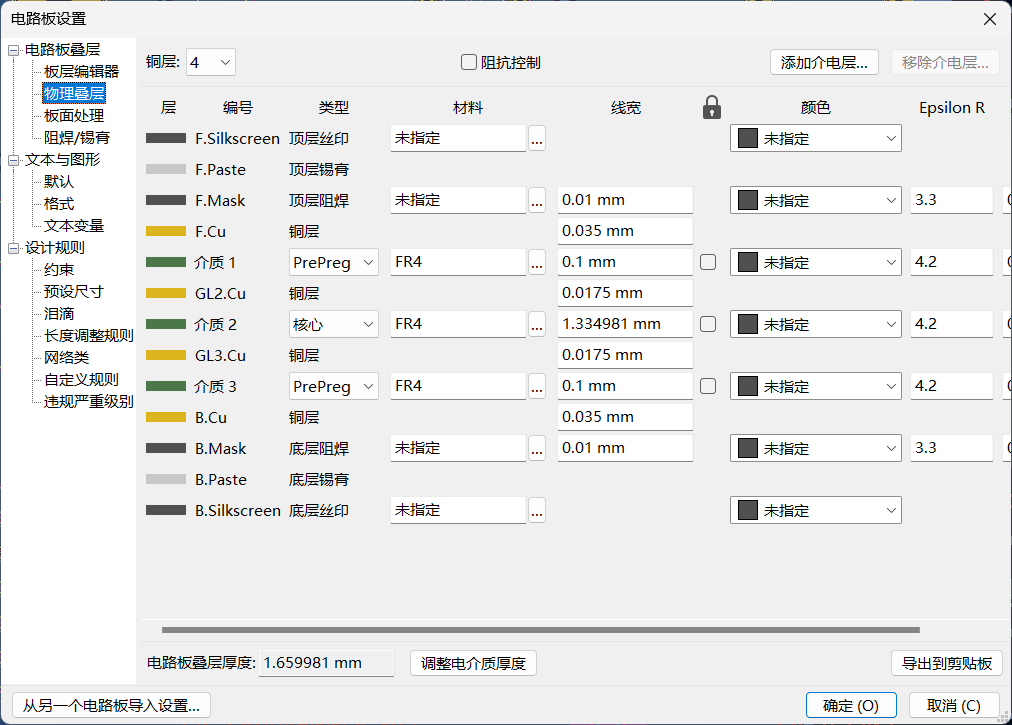This screenshot has height=725, width=1012.
Task: Open material picker for 介质 1 layer
Action: point(536,262)
